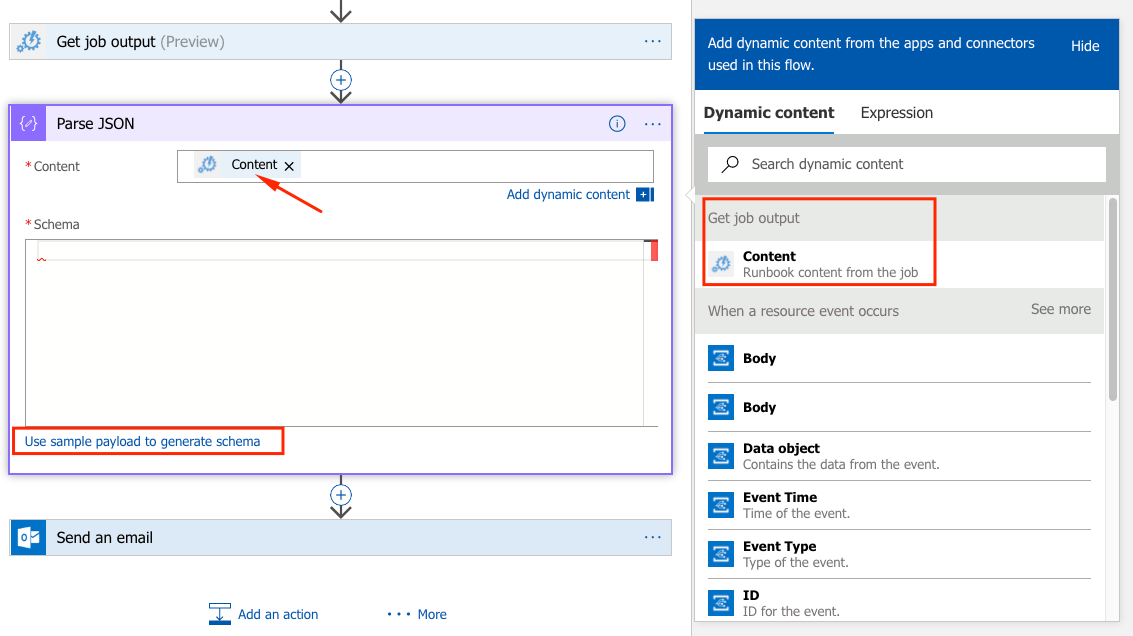1133x636 pixels.
Task: Select the Parse JSON curly-braces icon
Action: (x=27, y=122)
